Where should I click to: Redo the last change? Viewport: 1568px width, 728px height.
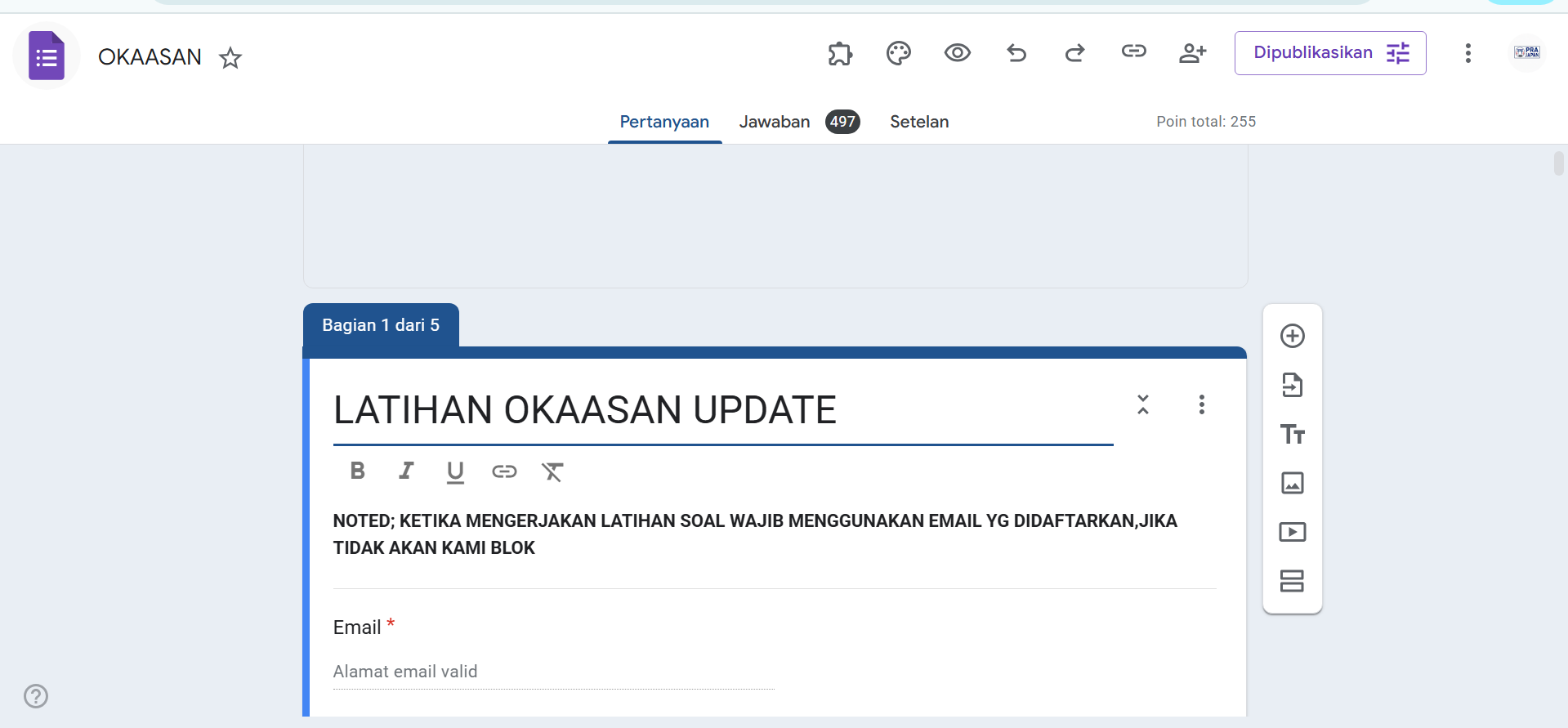[1074, 54]
